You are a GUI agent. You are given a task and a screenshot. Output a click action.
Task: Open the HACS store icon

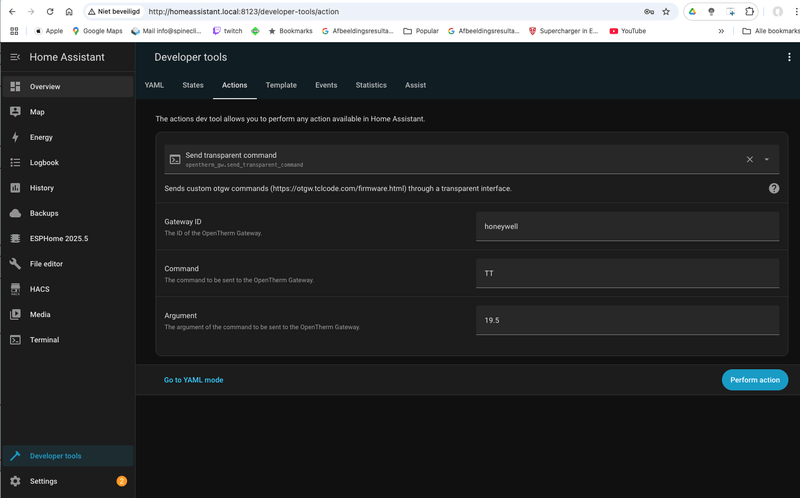tap(15, 289)
